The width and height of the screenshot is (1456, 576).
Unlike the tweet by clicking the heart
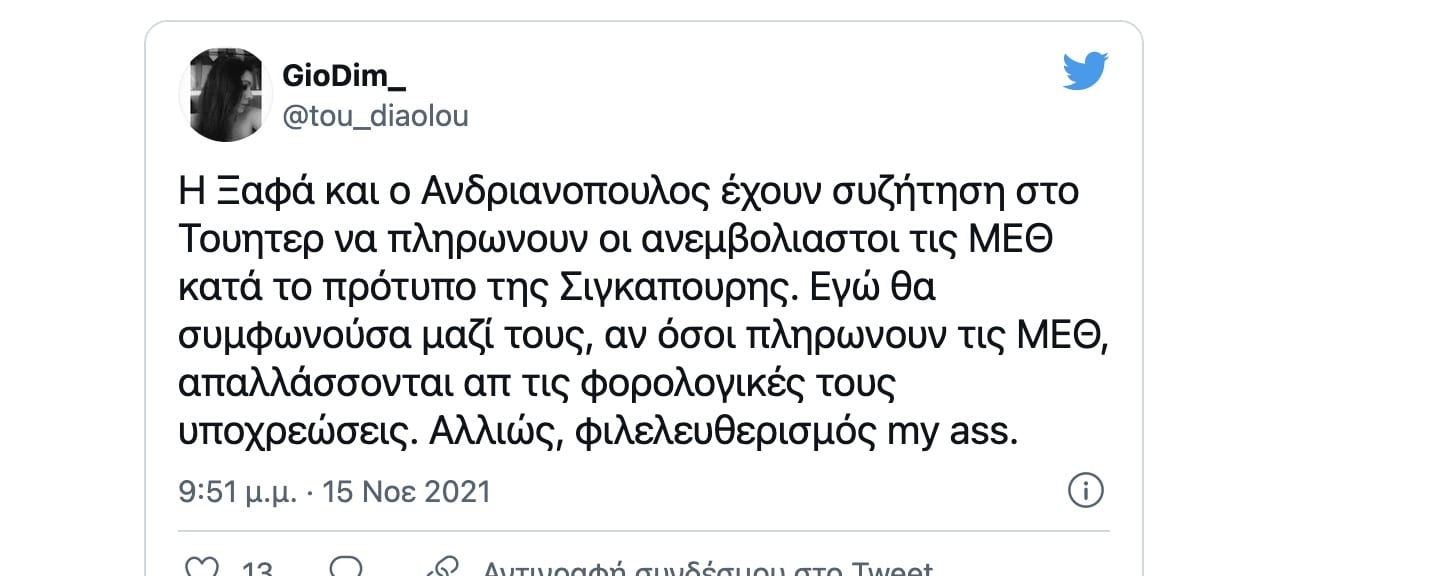pyautogui.click(x=203, y=567)
